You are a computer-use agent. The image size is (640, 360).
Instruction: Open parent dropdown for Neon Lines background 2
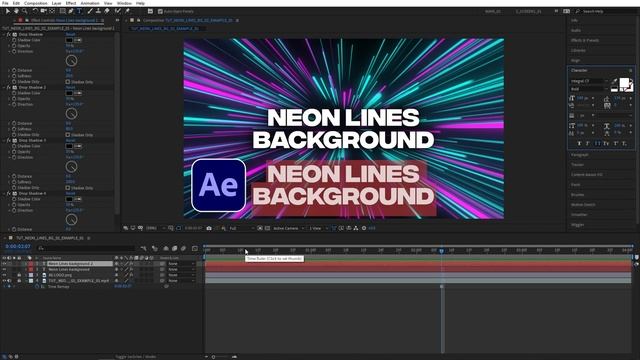tap(180, 264)
